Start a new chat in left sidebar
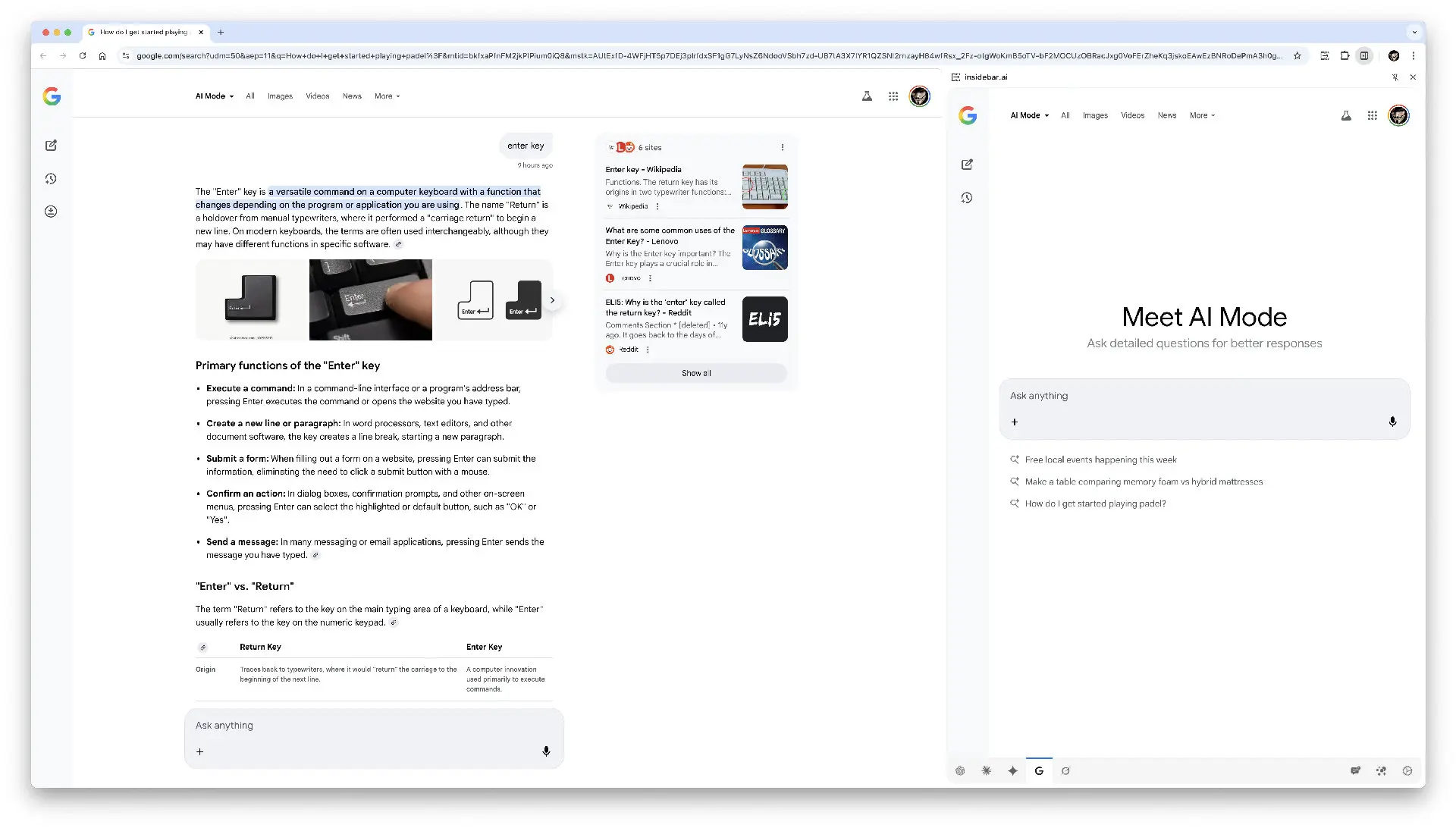 coord(51,146)
